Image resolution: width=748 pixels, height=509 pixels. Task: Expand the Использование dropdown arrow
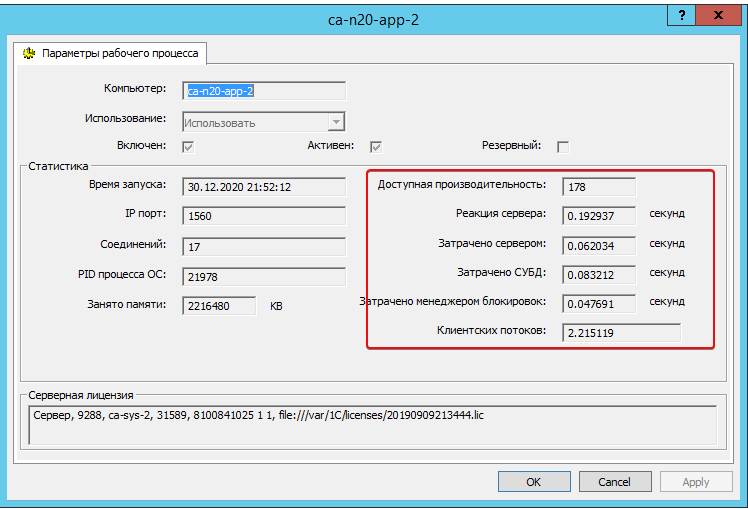336,122
